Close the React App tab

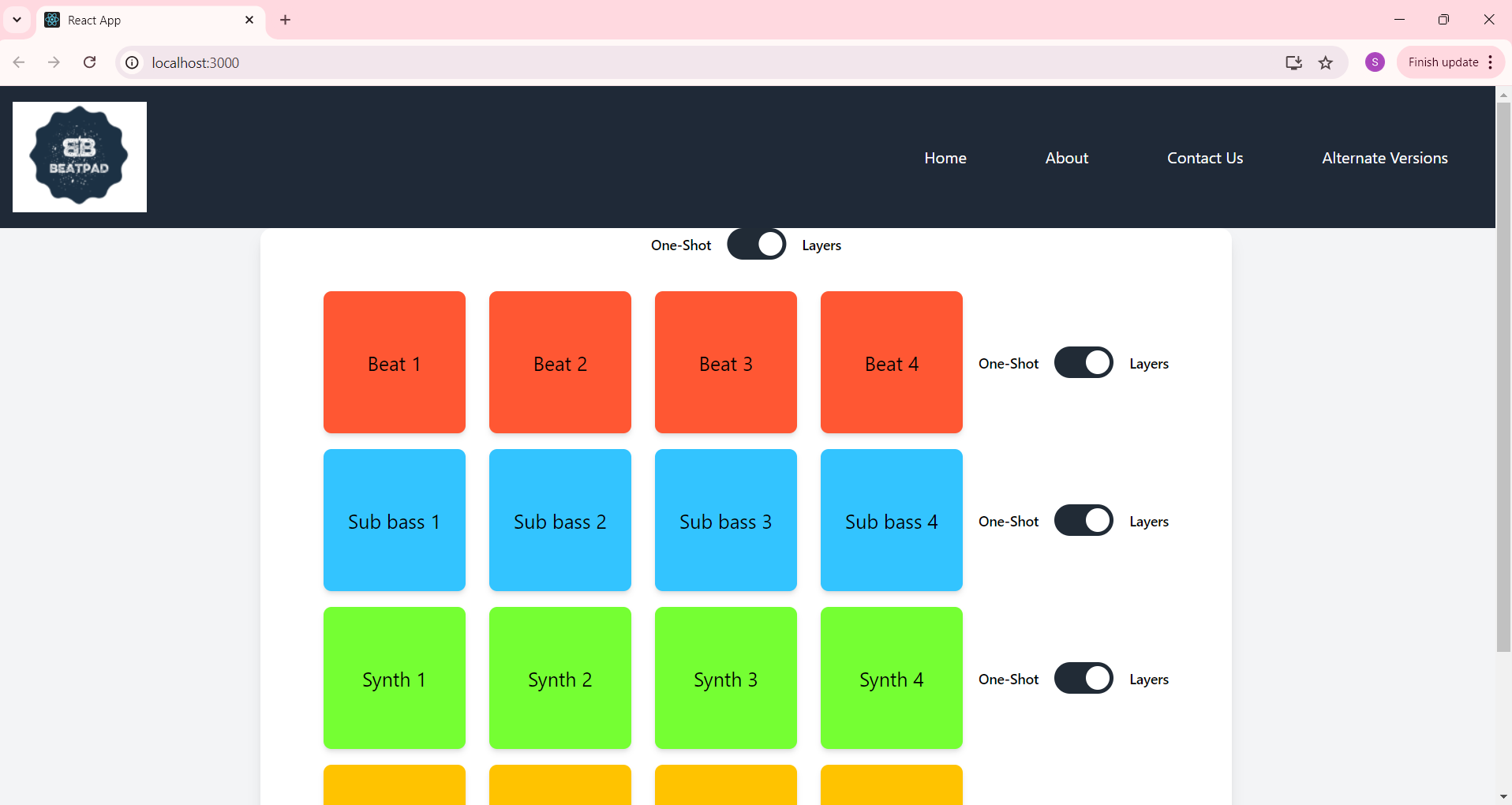point(249,20)
